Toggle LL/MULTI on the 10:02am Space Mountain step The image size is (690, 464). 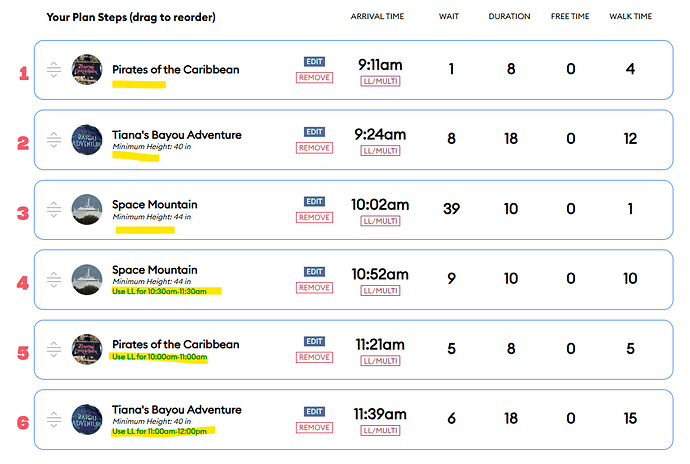click(x=380, y=221)
